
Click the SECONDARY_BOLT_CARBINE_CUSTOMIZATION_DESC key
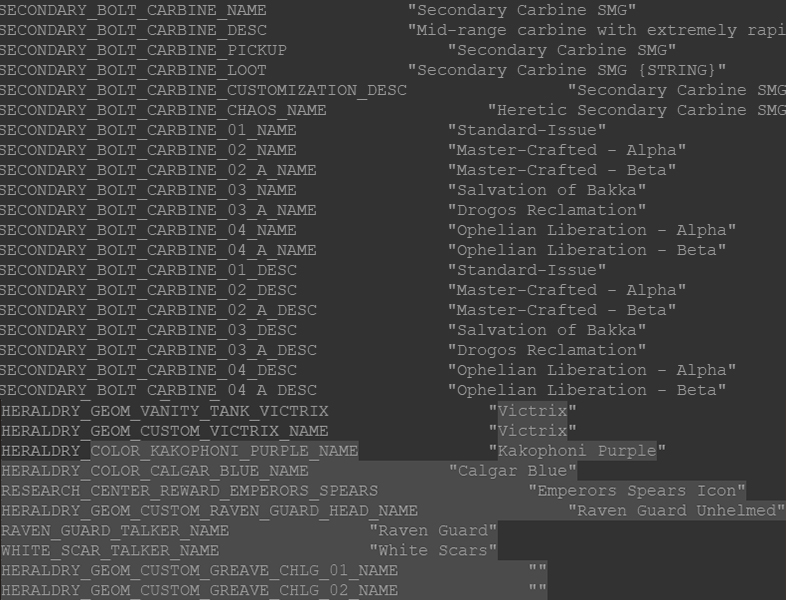pos(203,90)
